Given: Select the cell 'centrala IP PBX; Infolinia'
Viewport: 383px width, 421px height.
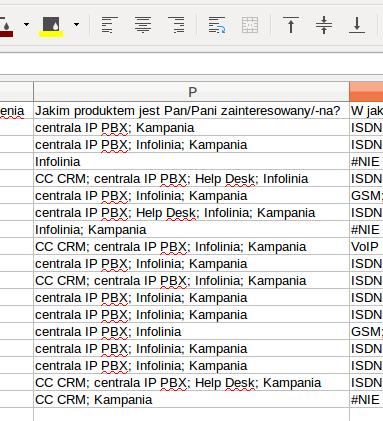Looking at the screenshot, I should tap(191, 331).
